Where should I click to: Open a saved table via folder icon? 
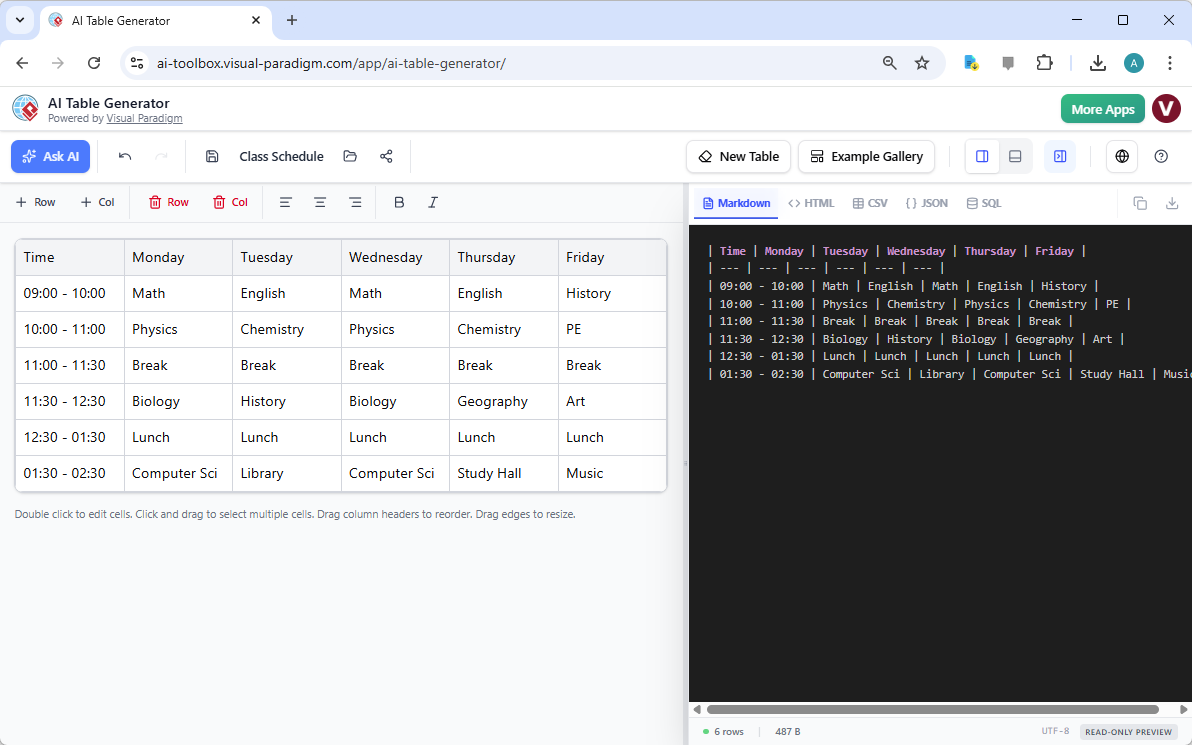349,156
